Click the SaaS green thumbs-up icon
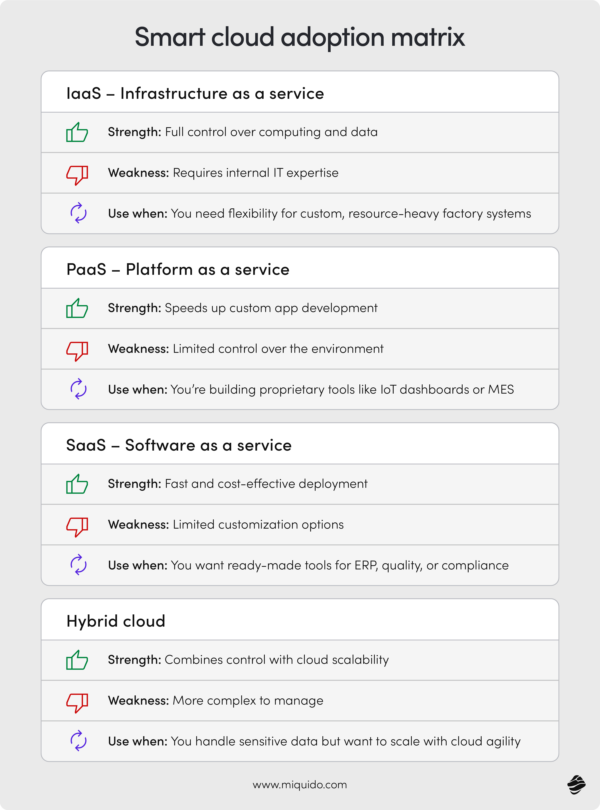This screenshot has width=600, height=810. (77, 484)
